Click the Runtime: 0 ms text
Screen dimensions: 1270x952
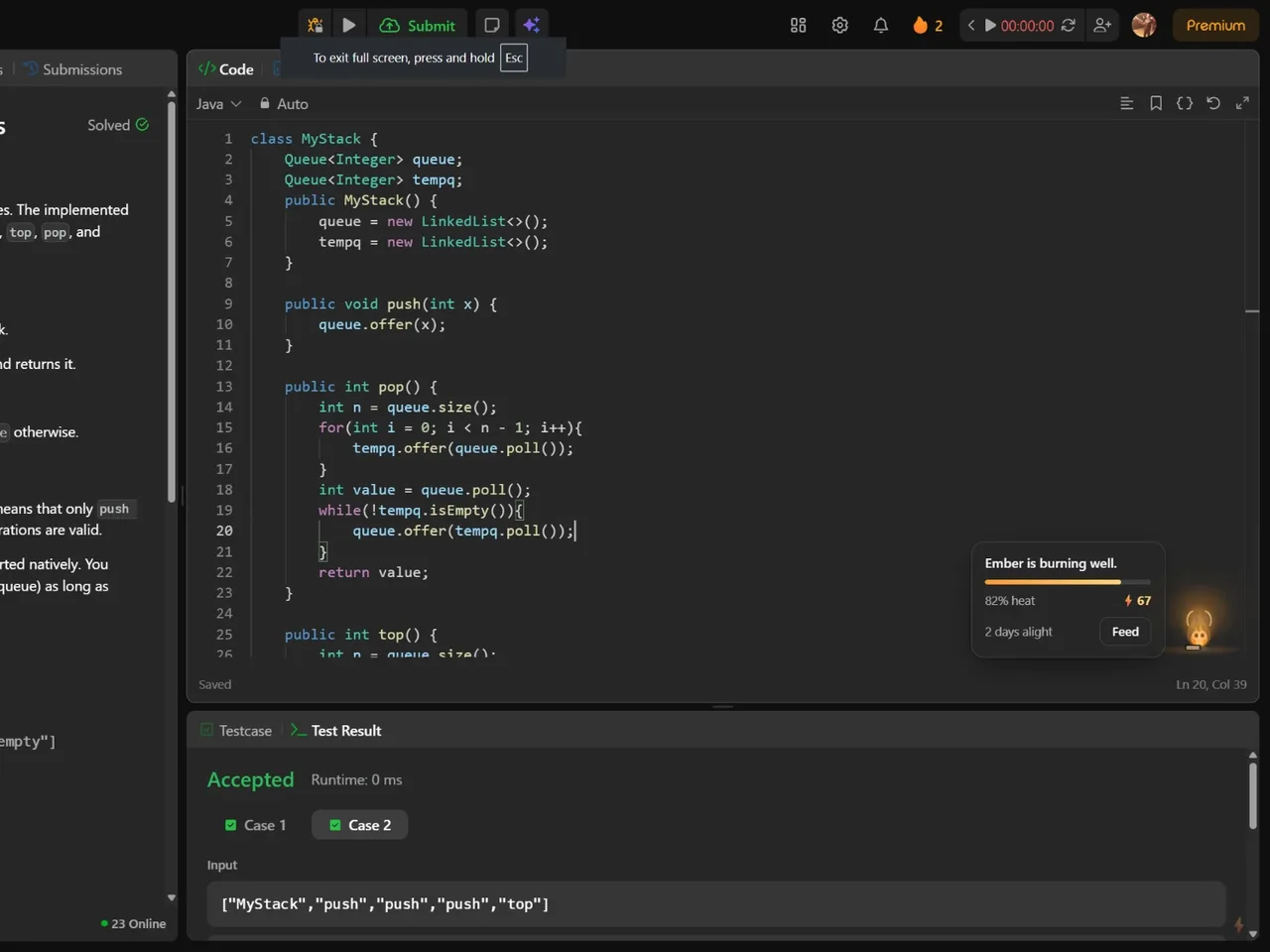(356, 779)
